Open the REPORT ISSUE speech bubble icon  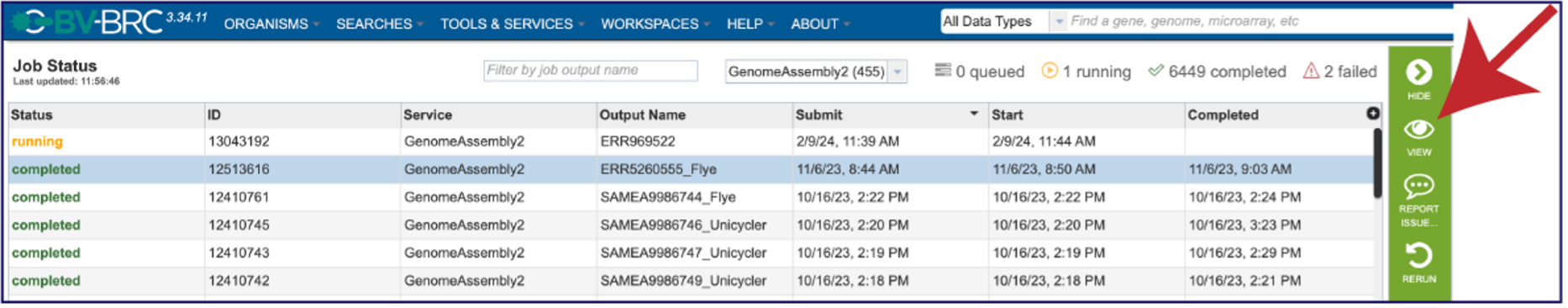1418,186
